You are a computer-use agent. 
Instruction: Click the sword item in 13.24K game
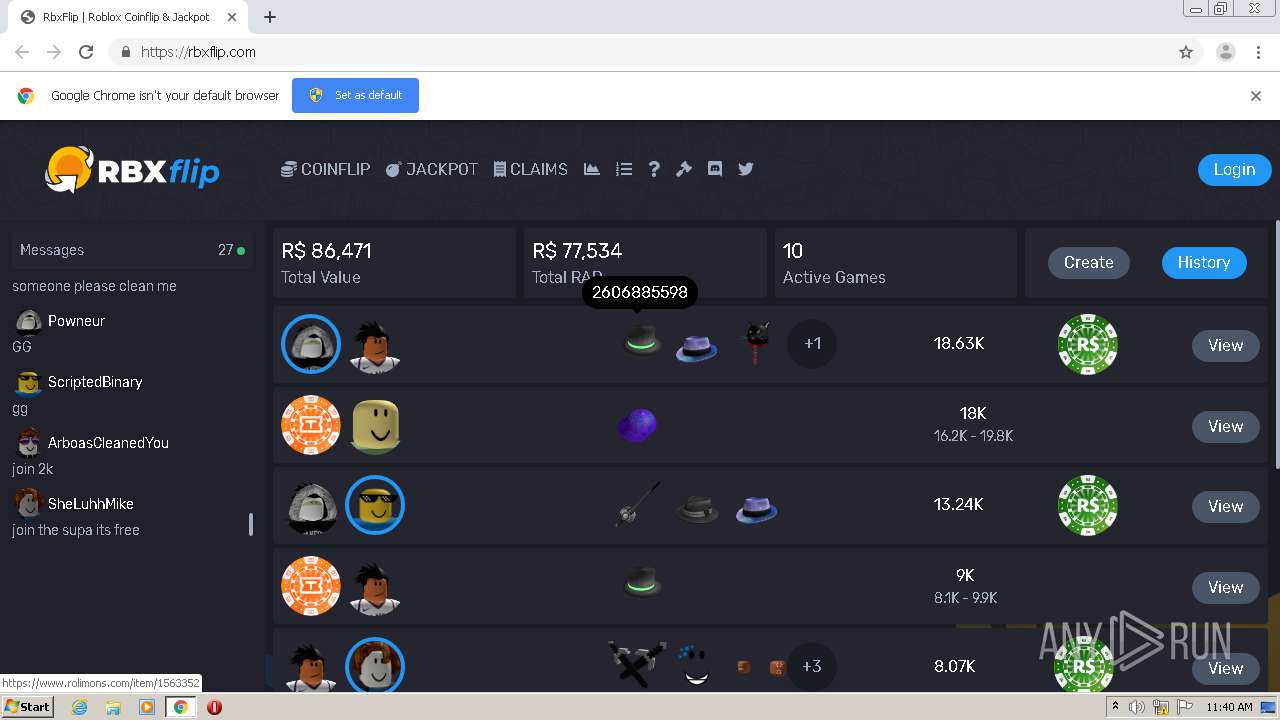pos(637,504)
